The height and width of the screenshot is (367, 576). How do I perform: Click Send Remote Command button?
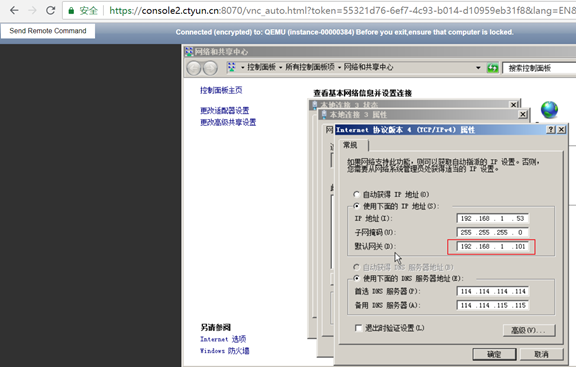point(48,31)
